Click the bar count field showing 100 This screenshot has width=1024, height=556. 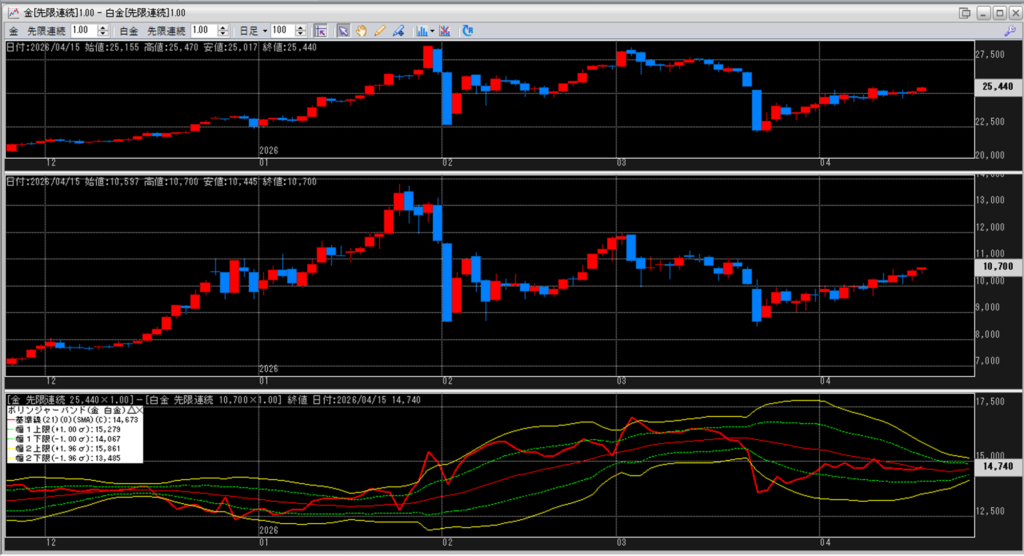pyautogui.click(x=283, y=31)
